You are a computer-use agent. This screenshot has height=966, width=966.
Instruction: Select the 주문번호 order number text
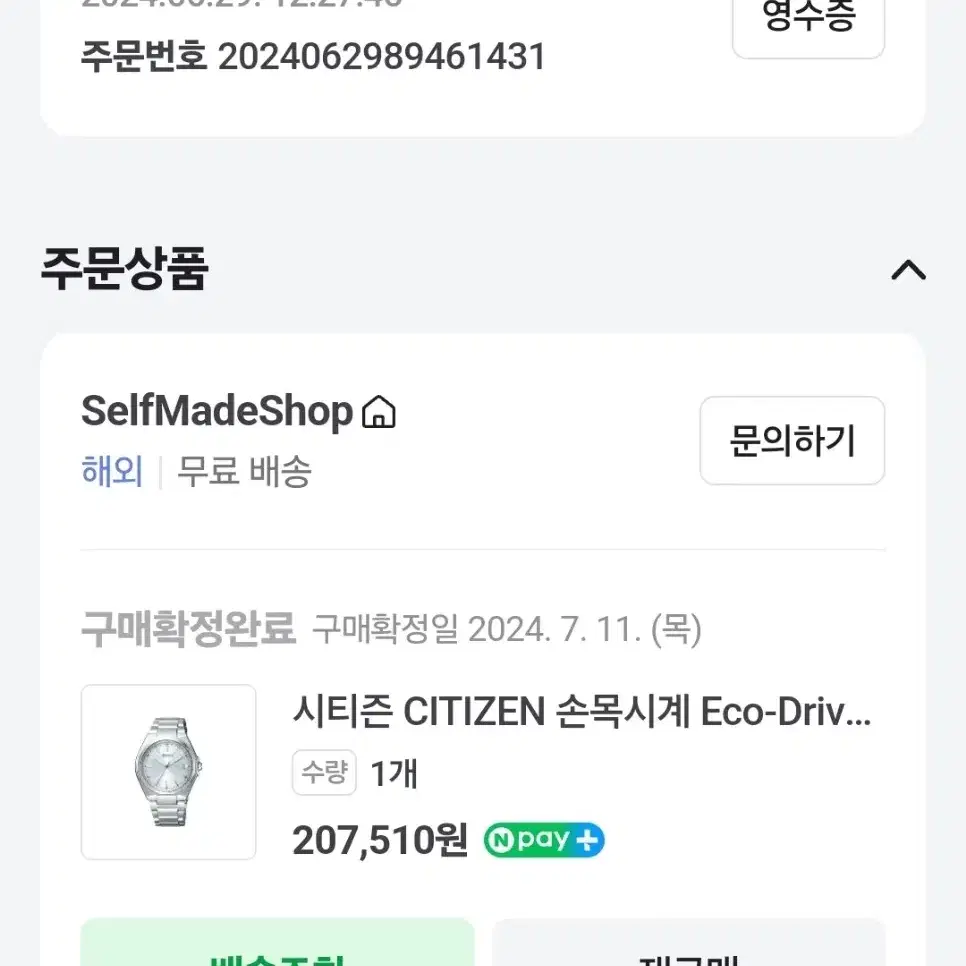click(313, 57)
